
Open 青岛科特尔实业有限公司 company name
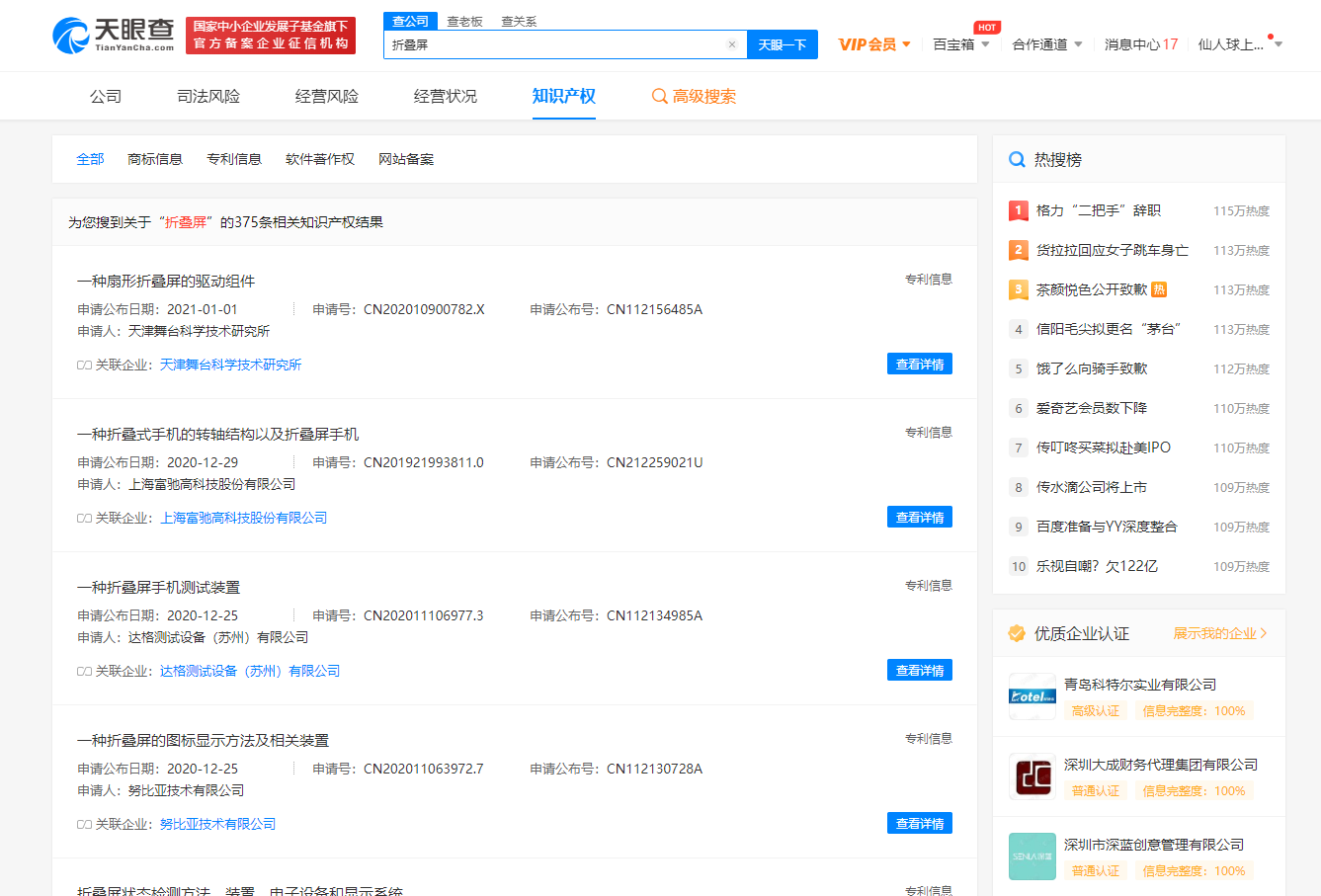pyautogui.click(x=1140, y=685)
